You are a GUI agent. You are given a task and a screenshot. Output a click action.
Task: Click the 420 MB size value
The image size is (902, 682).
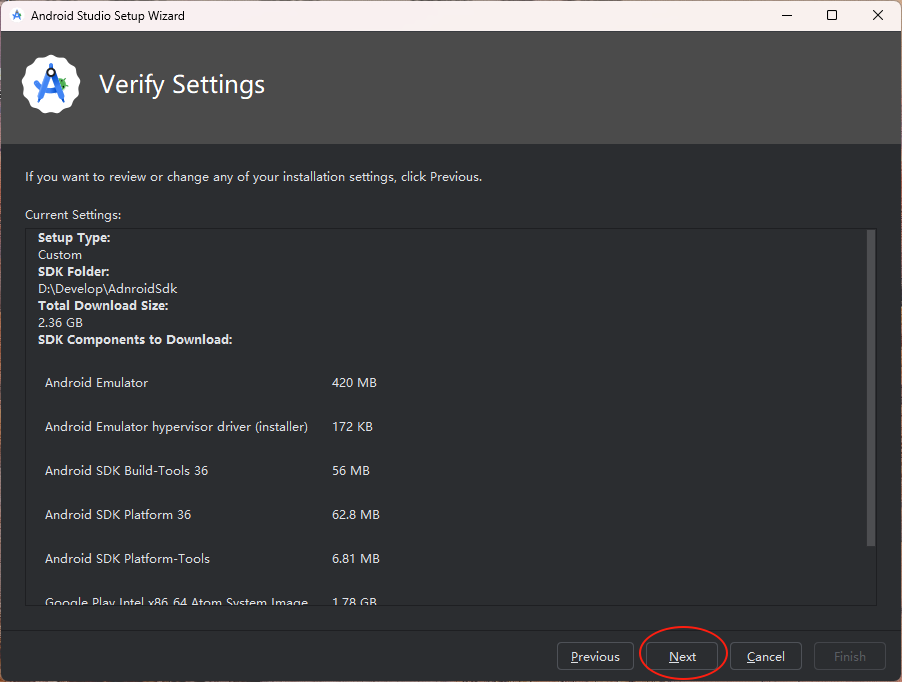pos(354,382)
